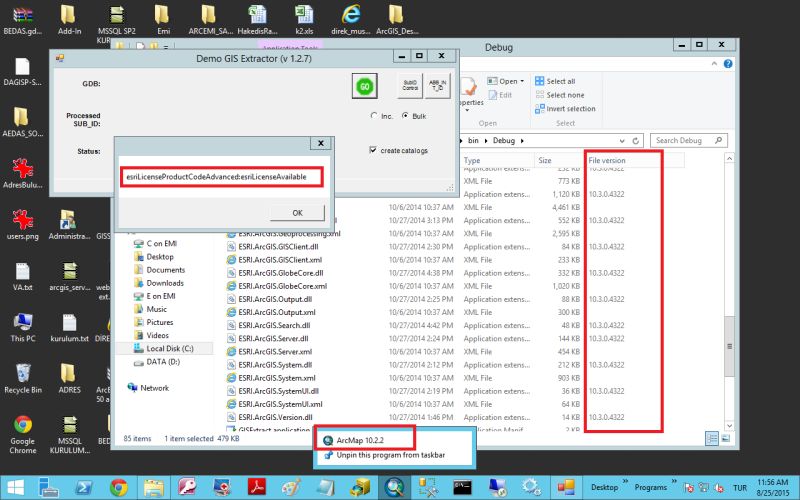Open Server Manager from taskbar
800x500 pixels.
click(x=49, y=488)
